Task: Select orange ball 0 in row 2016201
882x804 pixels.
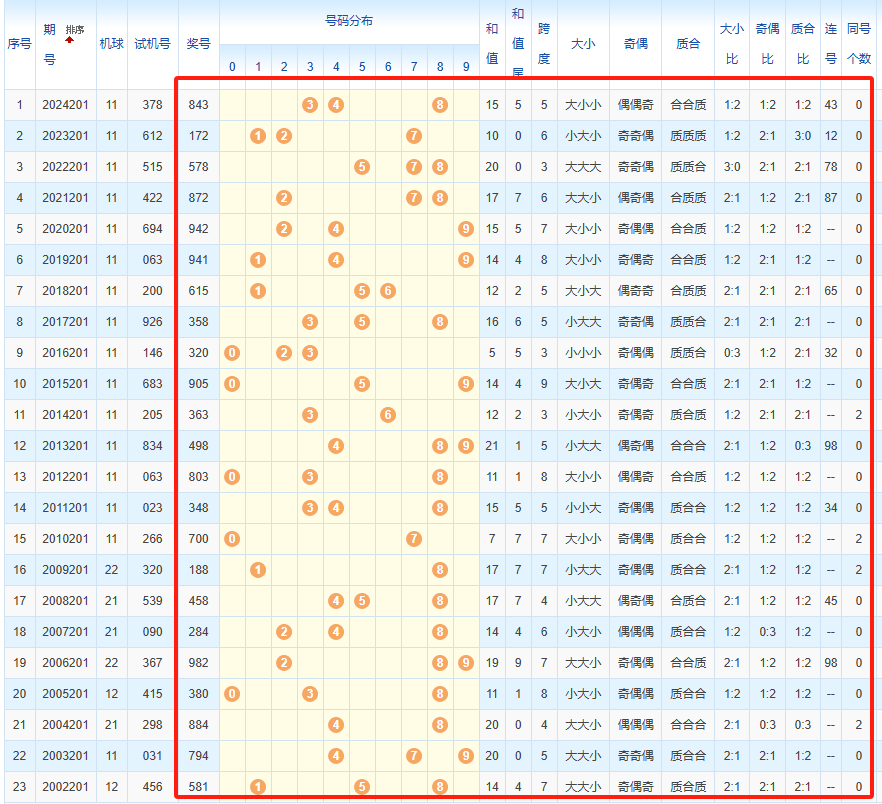Action: (232, 353)
